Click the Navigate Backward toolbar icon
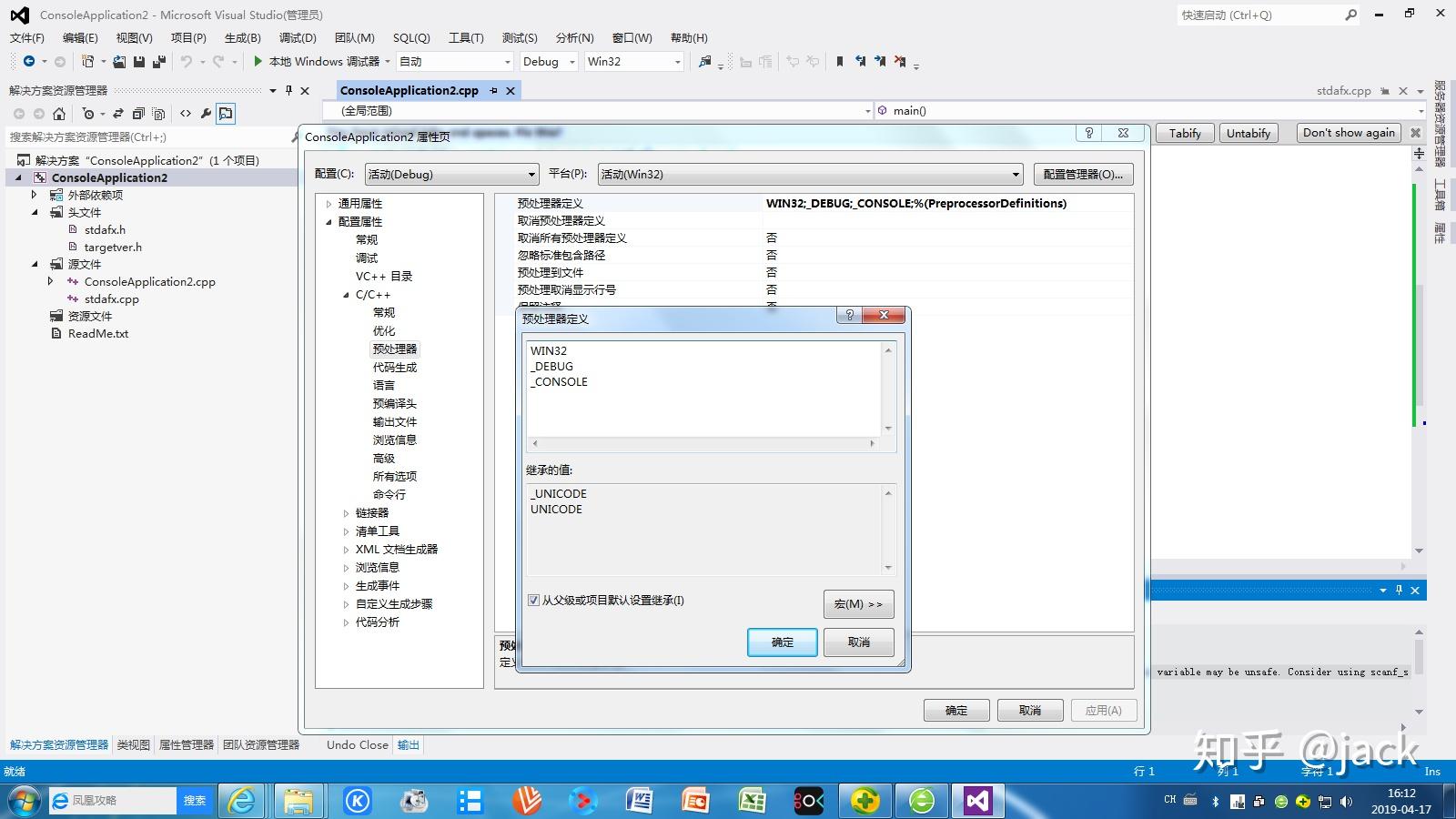This screenshot has width=1456, height=819. 29,62
